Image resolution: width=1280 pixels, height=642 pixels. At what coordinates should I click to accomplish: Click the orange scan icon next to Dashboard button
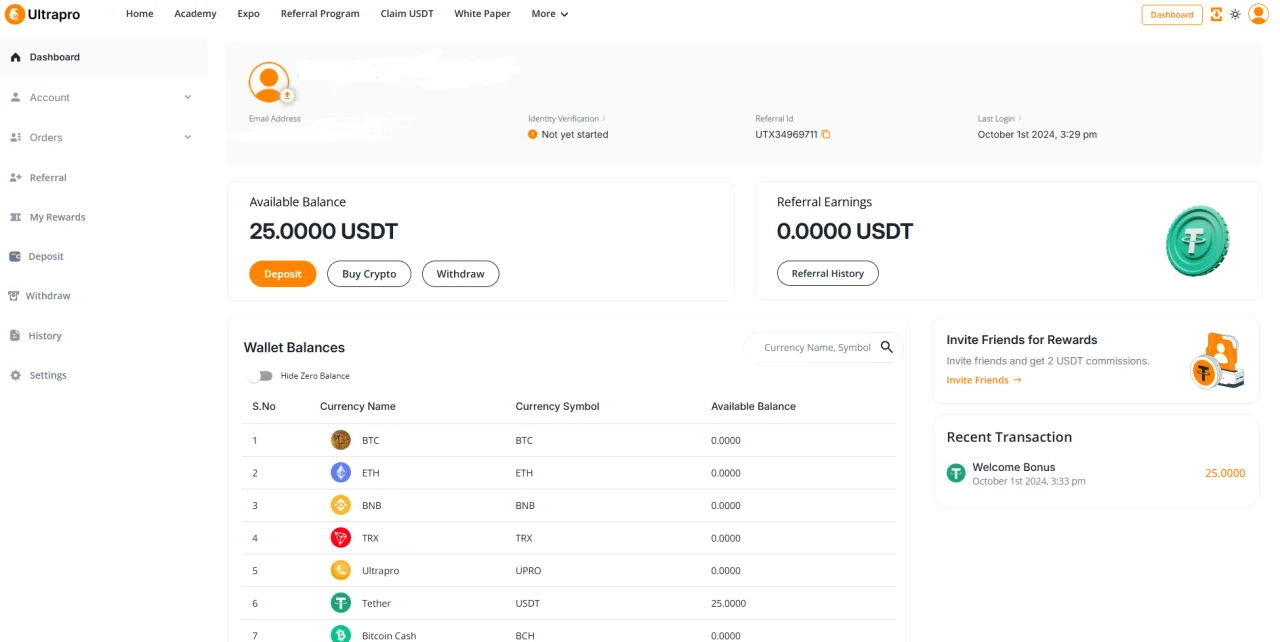(x=1216, y=14)
